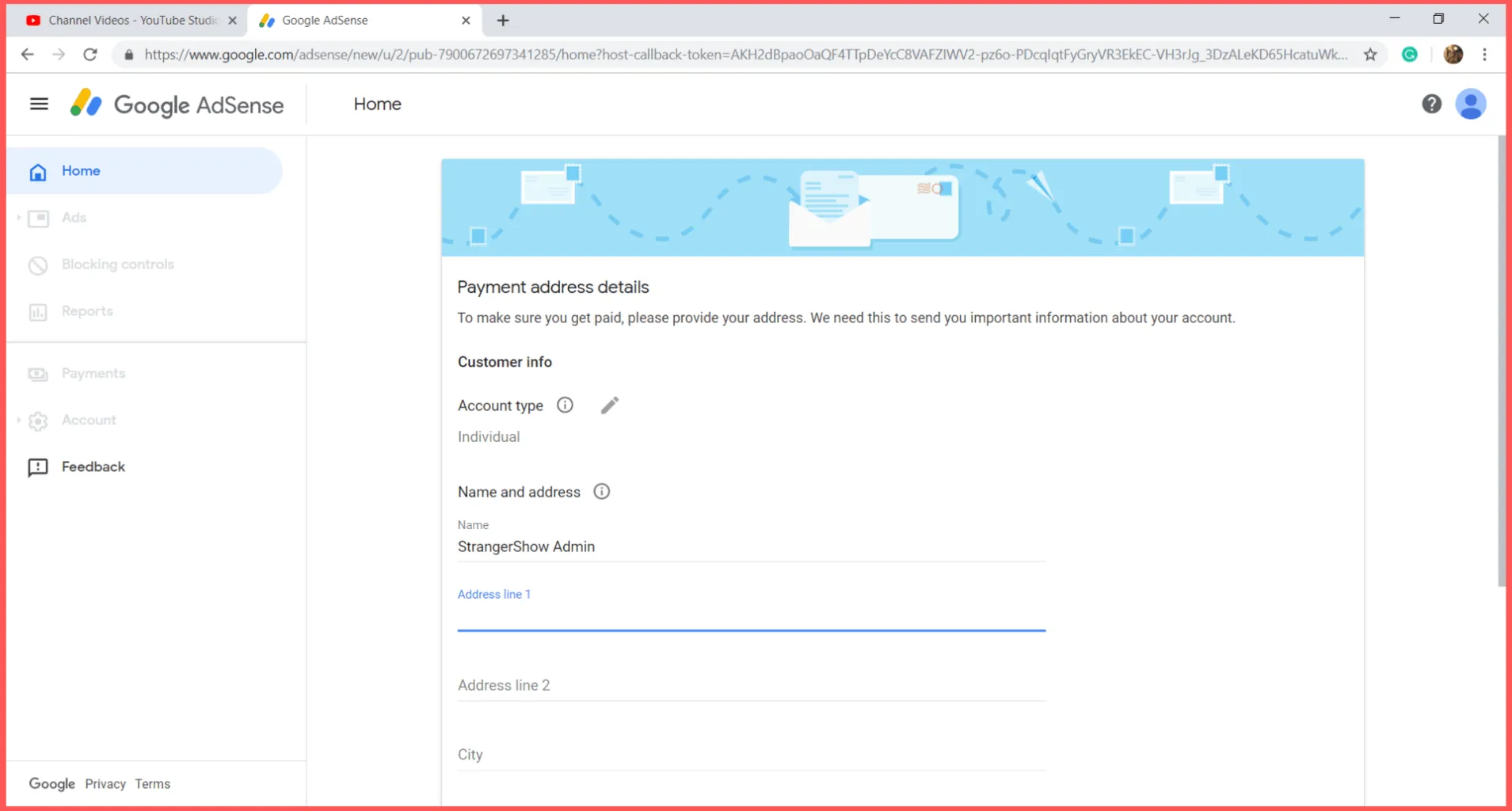
Task: Select Home in the sidebar
Action: pos(145,171)
